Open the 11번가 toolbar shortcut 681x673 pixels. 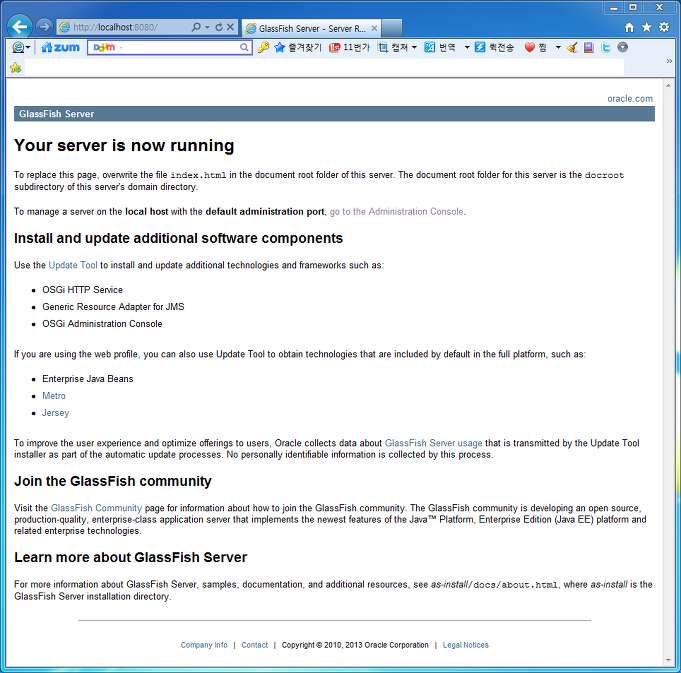coord(349,47)
